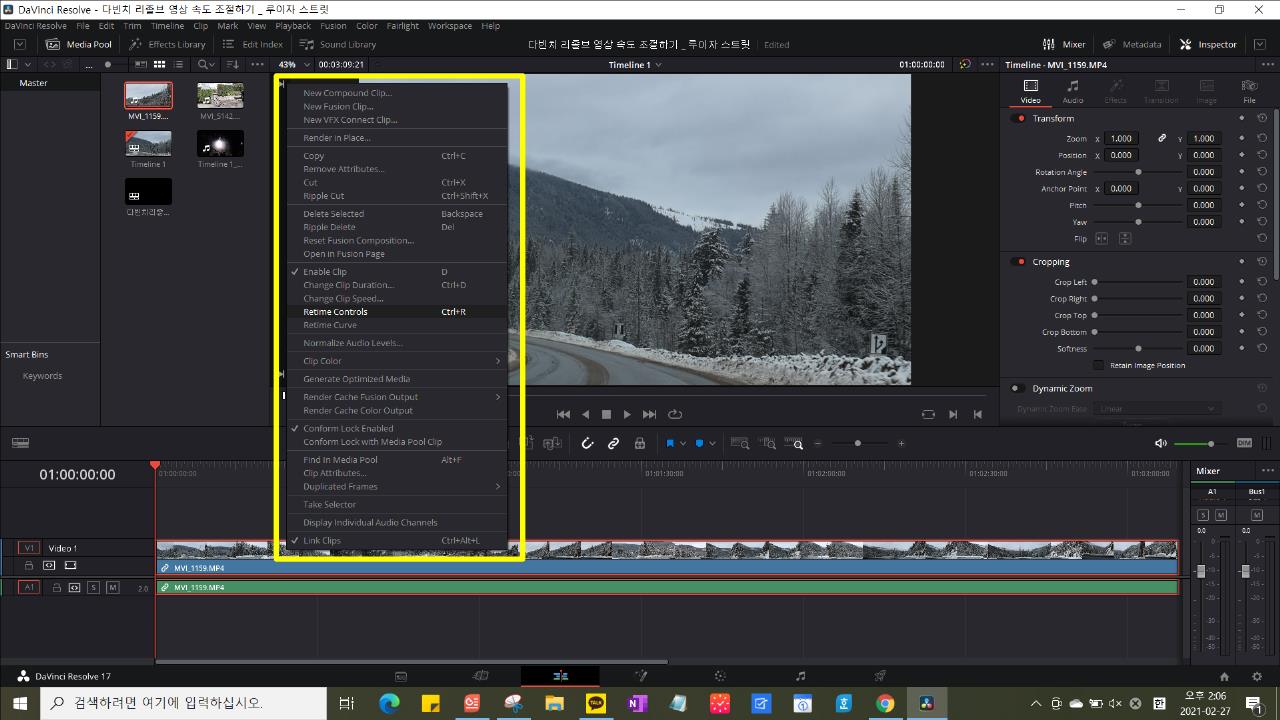Select Retime Curve in context menu
The height and width of the screenshot is (720, 1280).
[x=398, y=325]
